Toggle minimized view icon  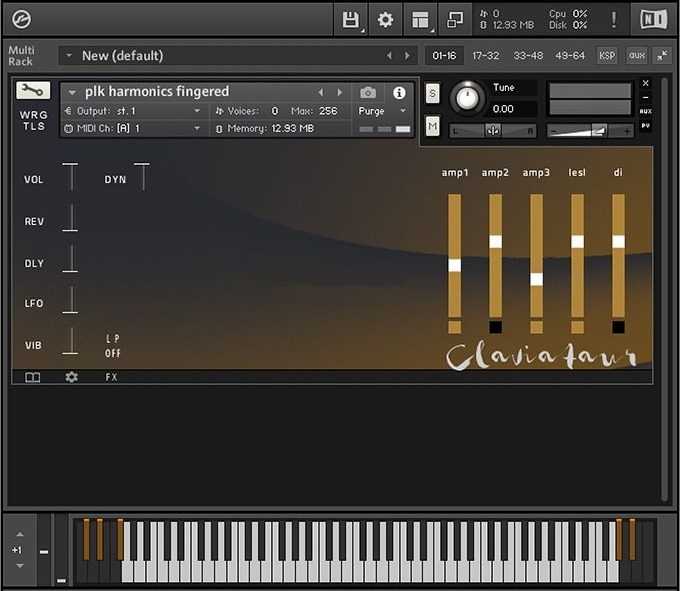(x=455, y=20)
